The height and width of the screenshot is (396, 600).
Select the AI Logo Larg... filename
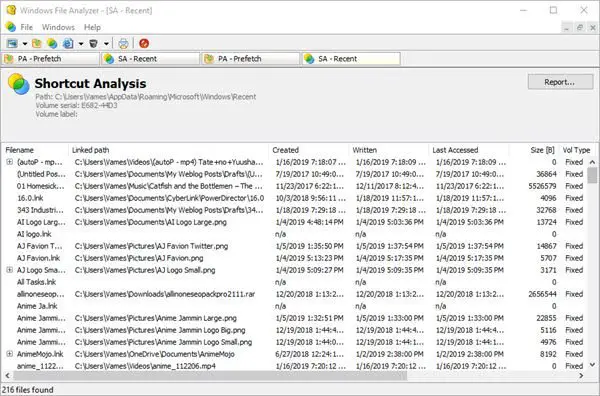point(41,222)
